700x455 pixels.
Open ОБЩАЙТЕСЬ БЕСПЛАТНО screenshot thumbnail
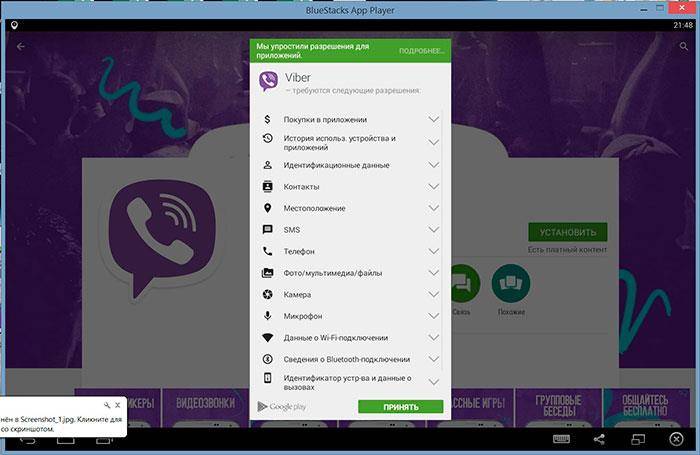click(645, 408)
